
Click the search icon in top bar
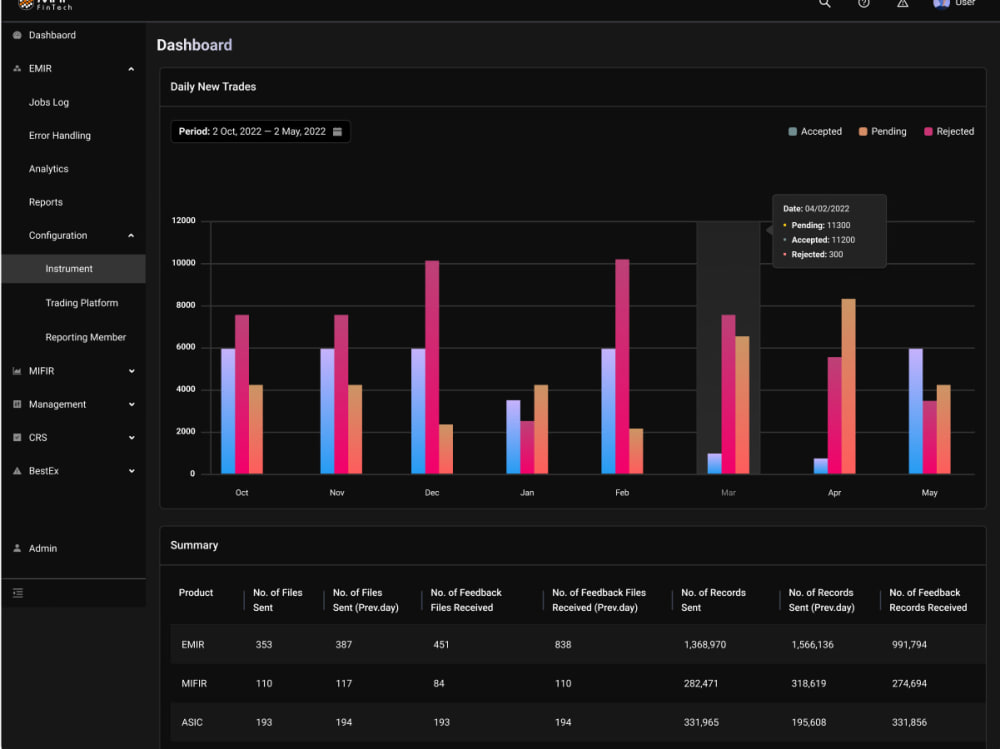point(824,3)
